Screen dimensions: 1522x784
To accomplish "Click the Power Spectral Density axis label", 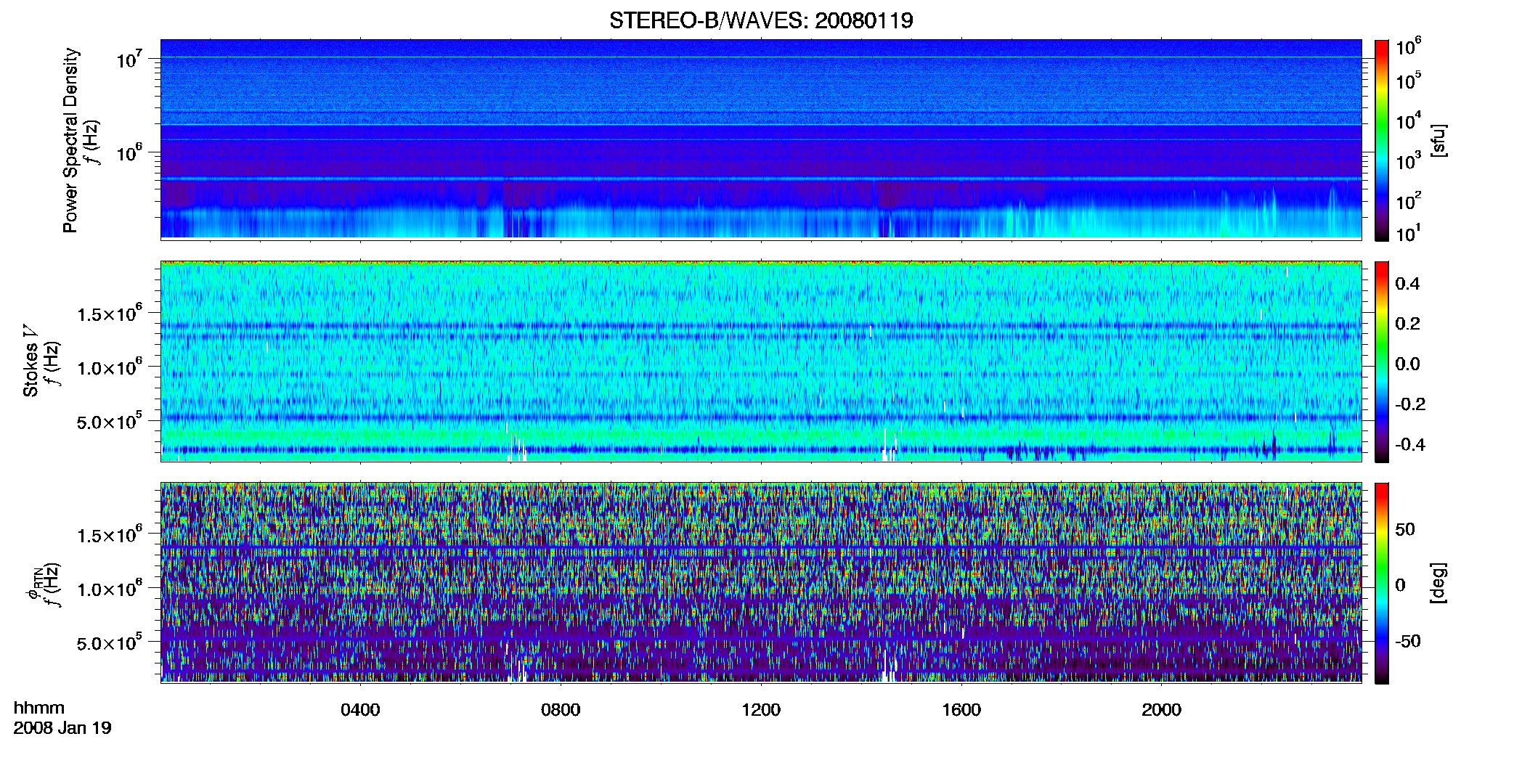I will tap(70, 140).
